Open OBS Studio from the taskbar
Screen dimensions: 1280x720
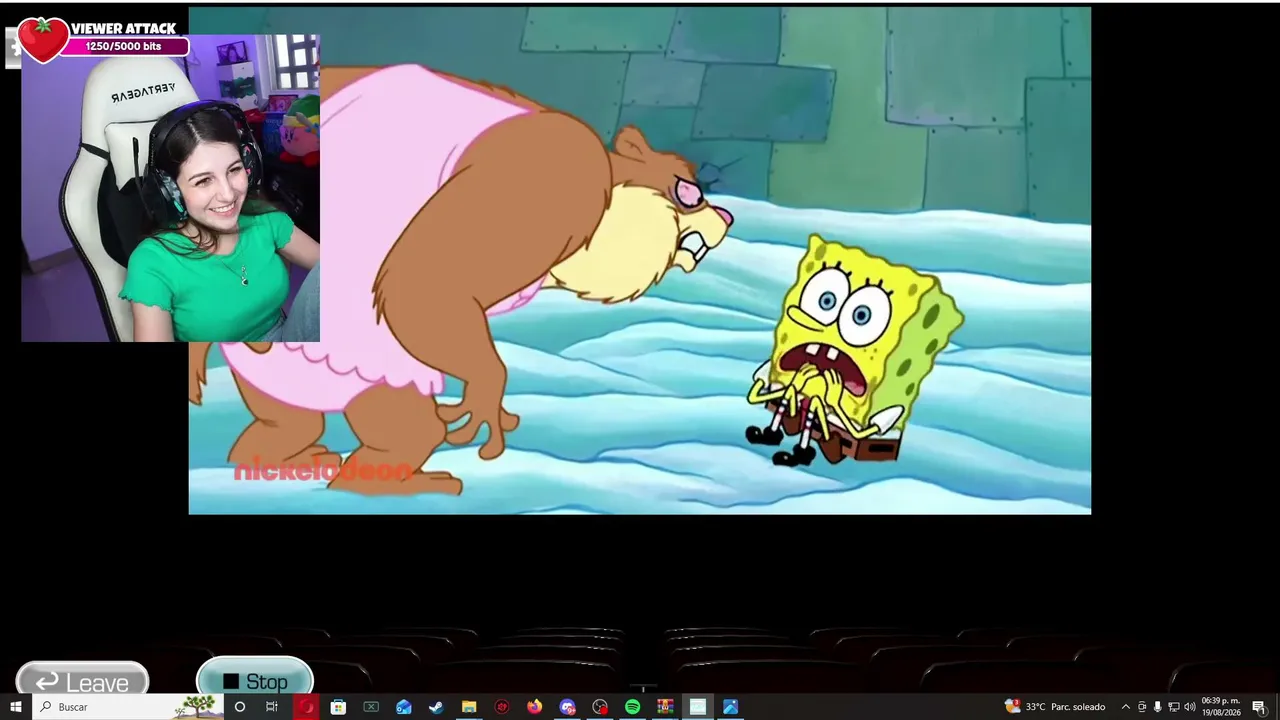[x=600, y=707]
